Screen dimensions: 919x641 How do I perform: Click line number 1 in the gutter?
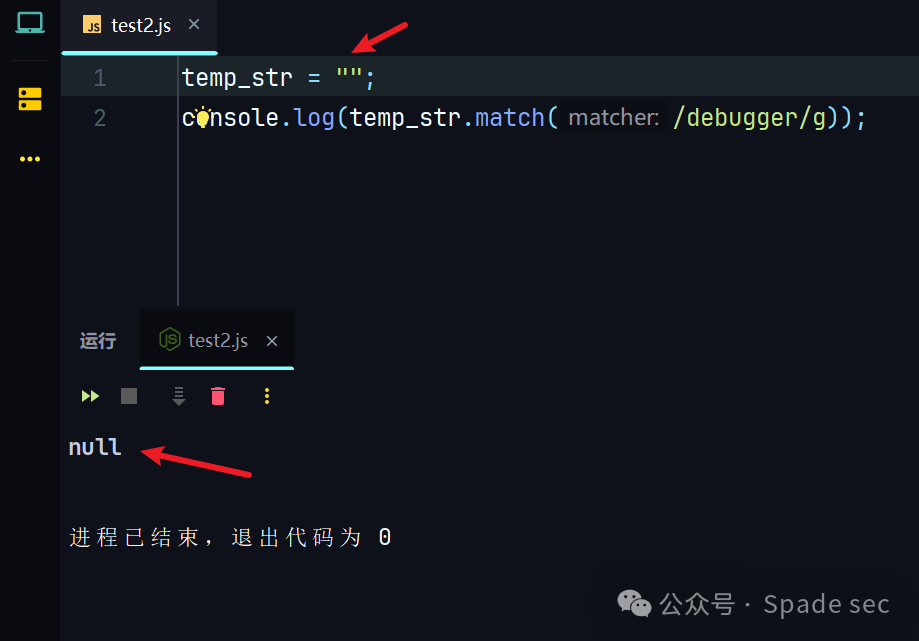(99, 77)
